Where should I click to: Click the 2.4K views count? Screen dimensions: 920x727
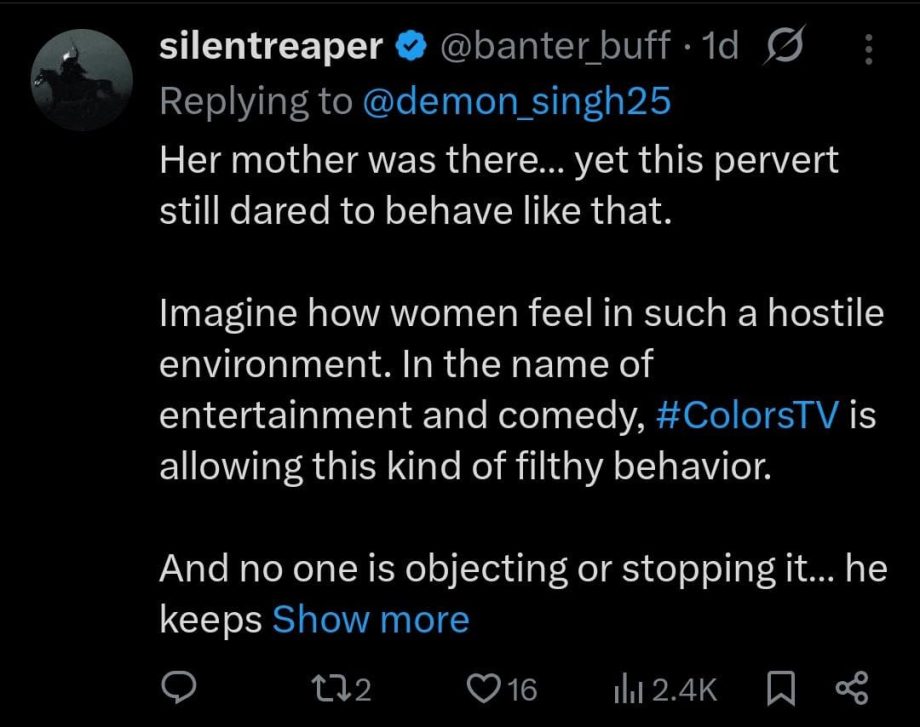pyautogui.click(x=684, y=689)
